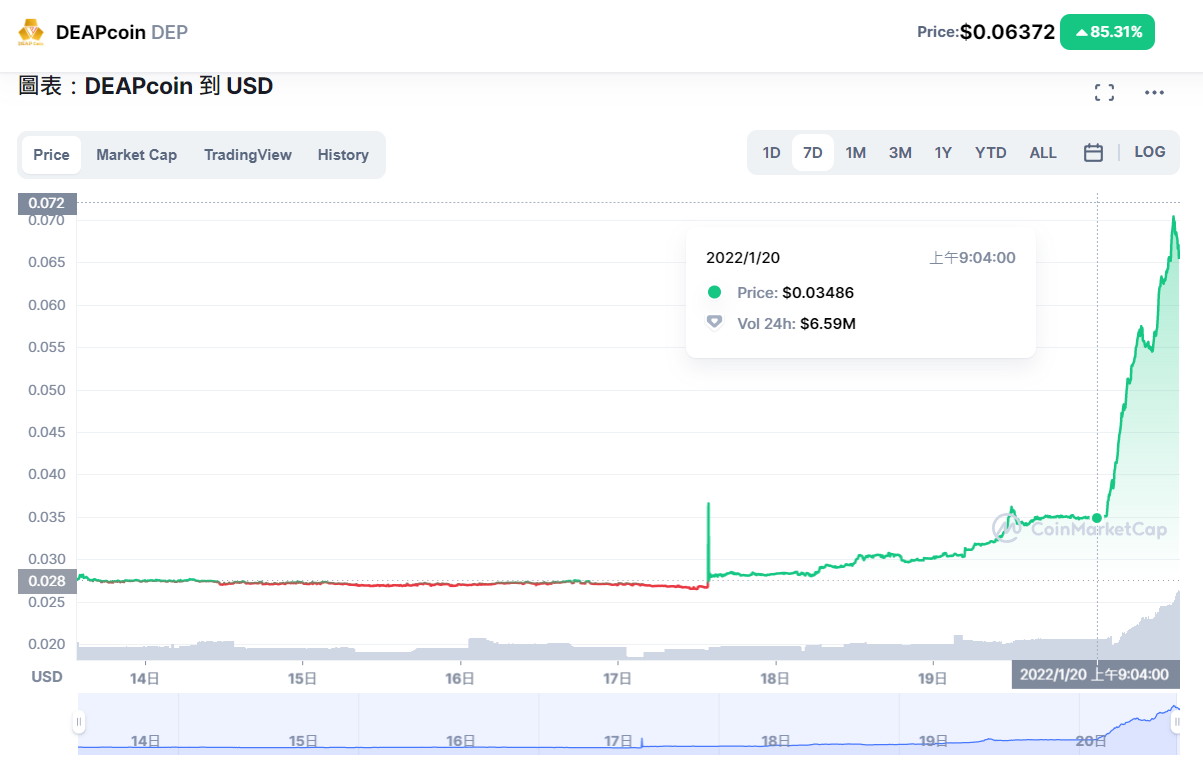The height and width of the screenshot is (762, 1203).
Task: Click the green 85.31% change badge
Action: [1108, 32]
